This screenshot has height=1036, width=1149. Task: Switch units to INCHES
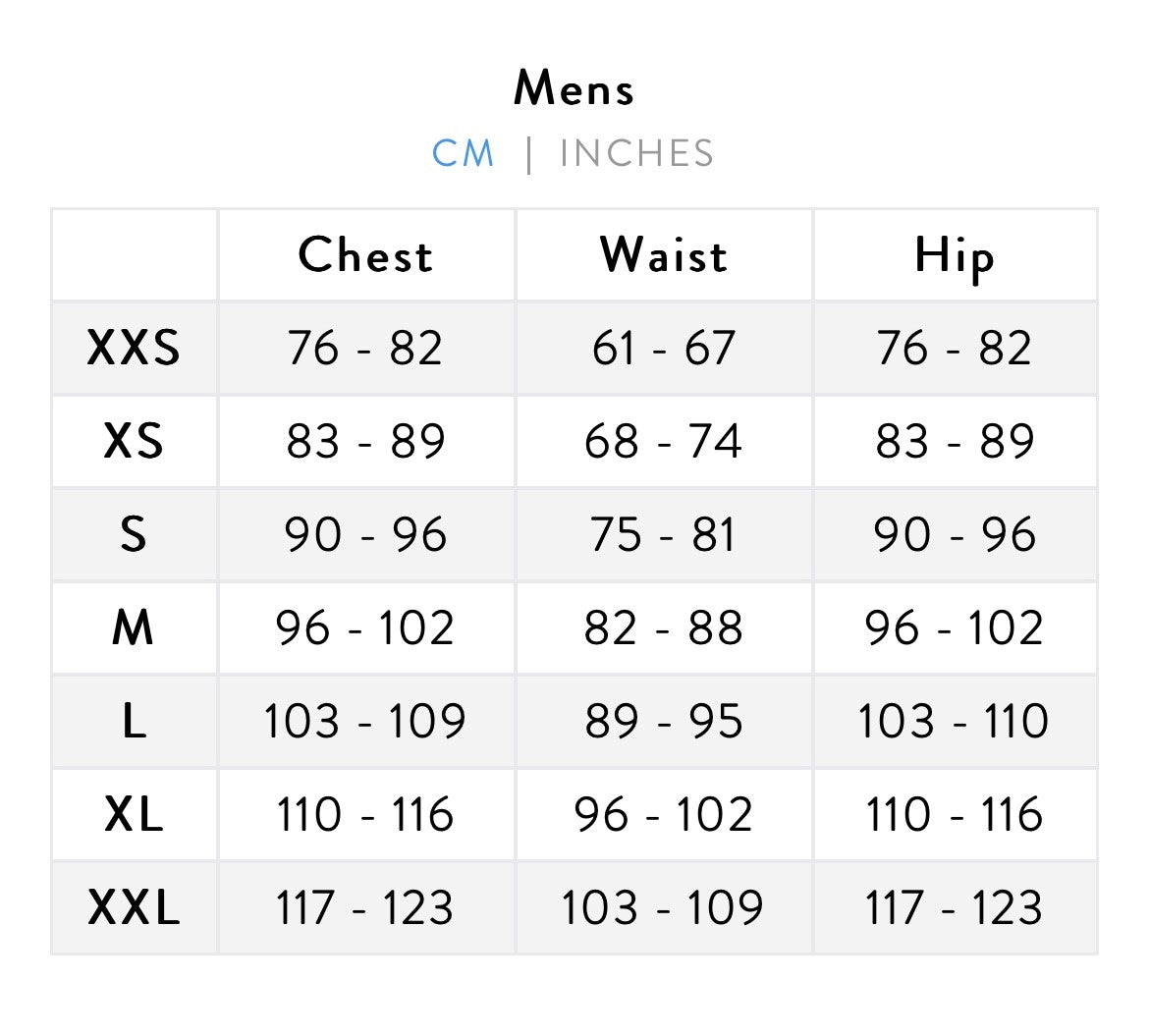(636, 154)
